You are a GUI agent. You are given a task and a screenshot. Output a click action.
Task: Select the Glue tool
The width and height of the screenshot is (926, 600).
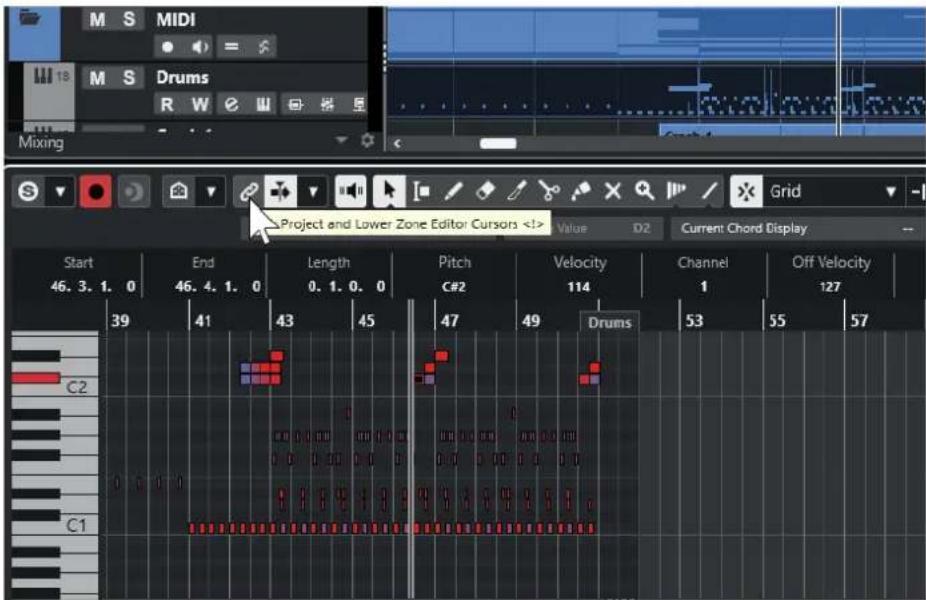click(x=581, y=191)
